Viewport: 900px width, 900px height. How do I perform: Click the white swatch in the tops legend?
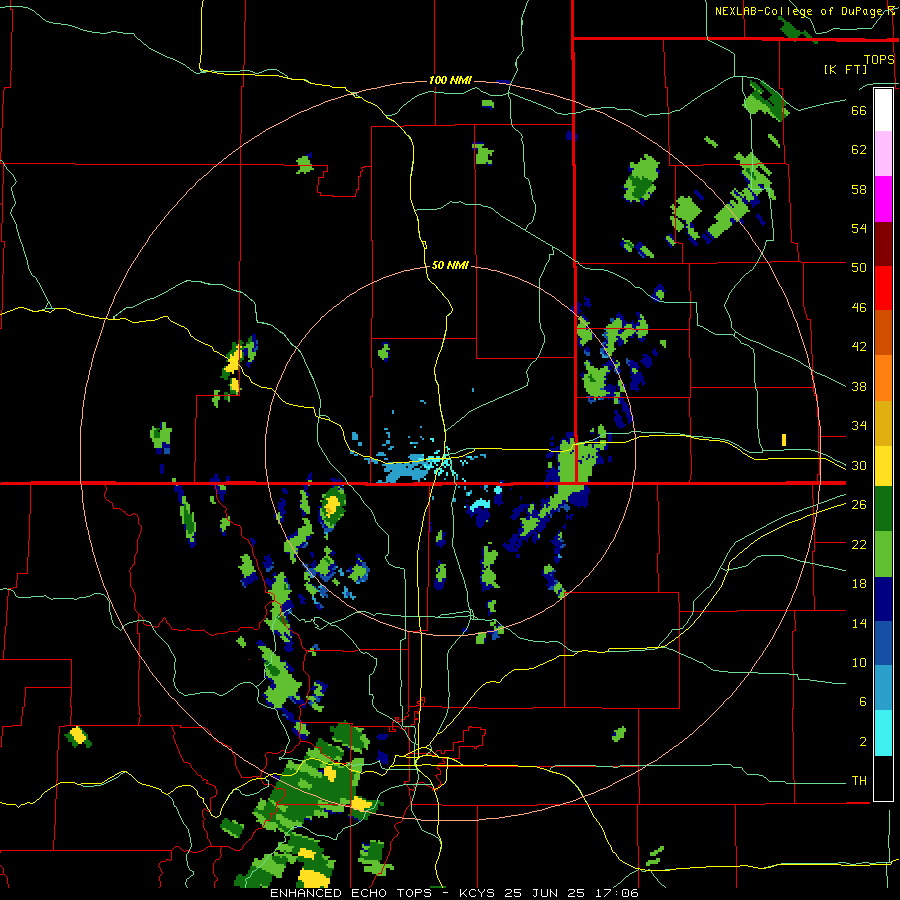[x=883, y=110]
